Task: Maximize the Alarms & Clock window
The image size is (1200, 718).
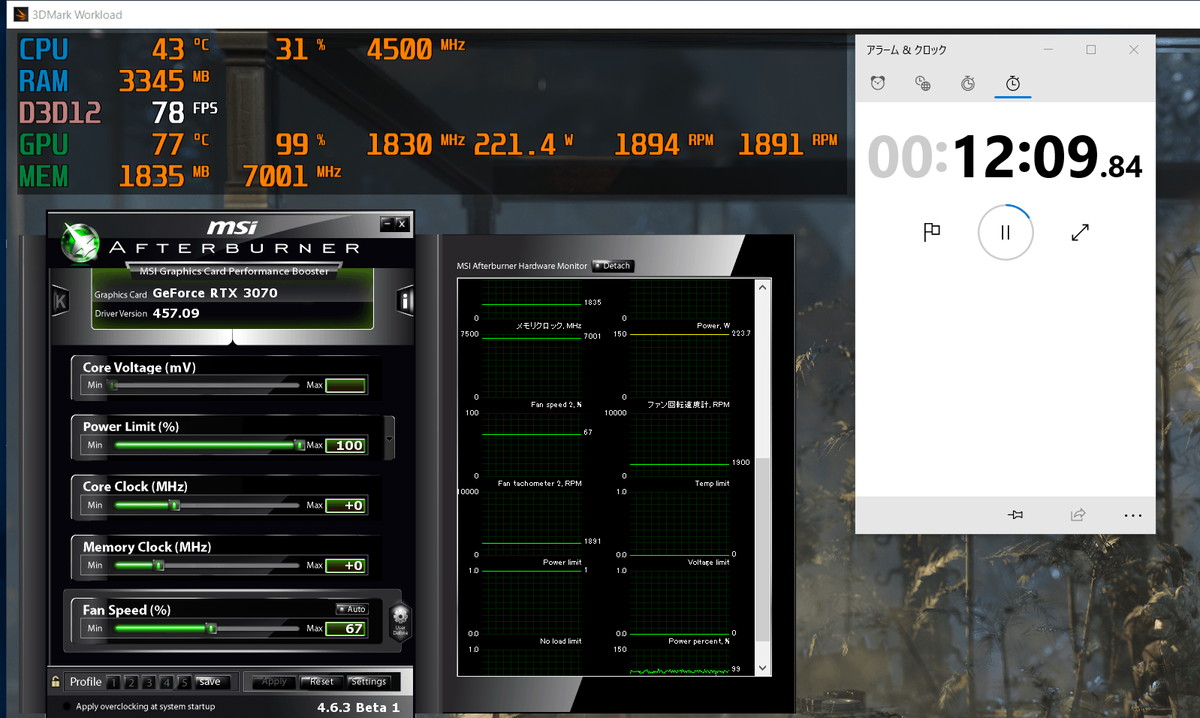Action: tap(1091, 50)
